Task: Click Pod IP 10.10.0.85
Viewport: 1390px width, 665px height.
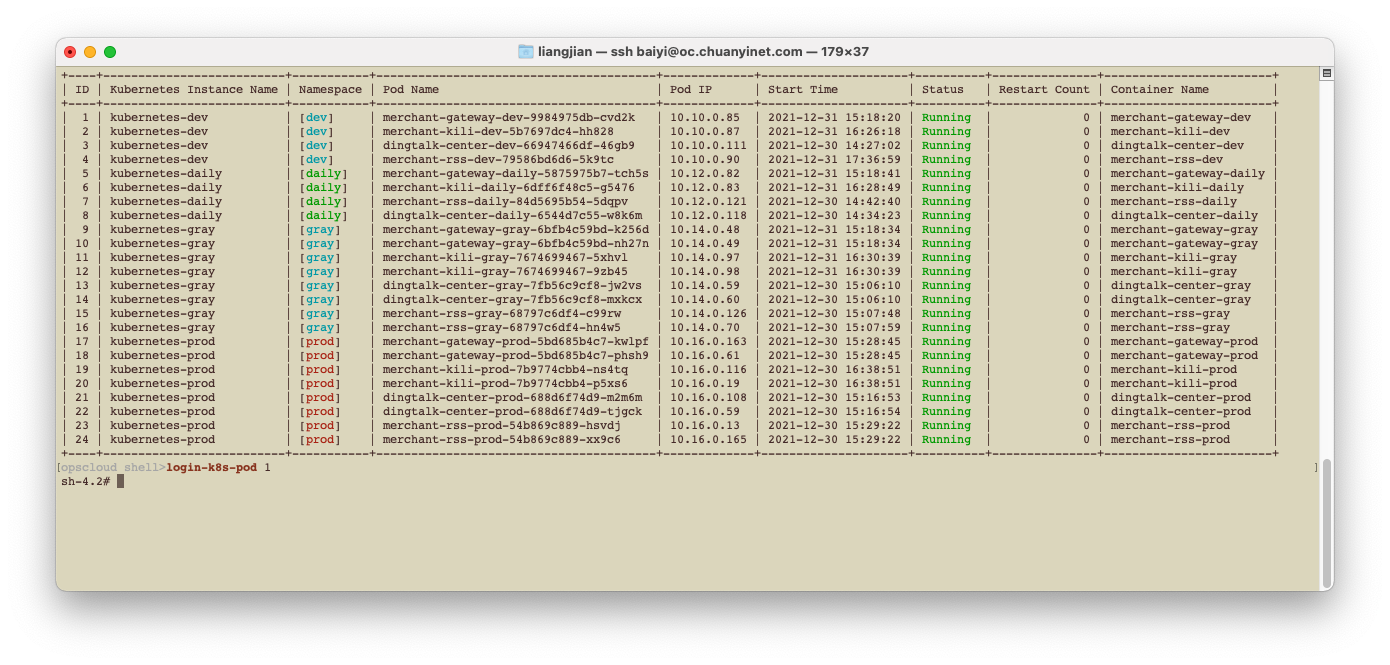Action: point(705,117)
